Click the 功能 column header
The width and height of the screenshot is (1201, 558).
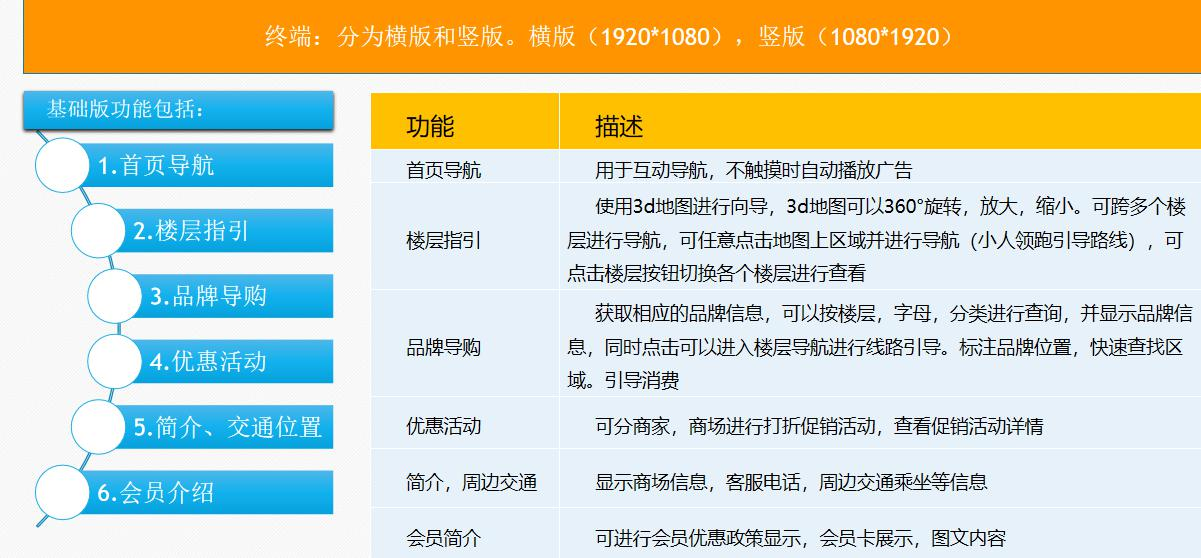[430, 126]
